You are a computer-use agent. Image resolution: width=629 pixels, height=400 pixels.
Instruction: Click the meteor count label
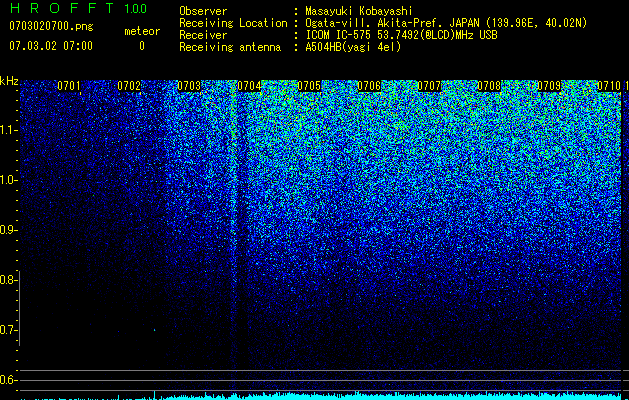click(142, 31)
